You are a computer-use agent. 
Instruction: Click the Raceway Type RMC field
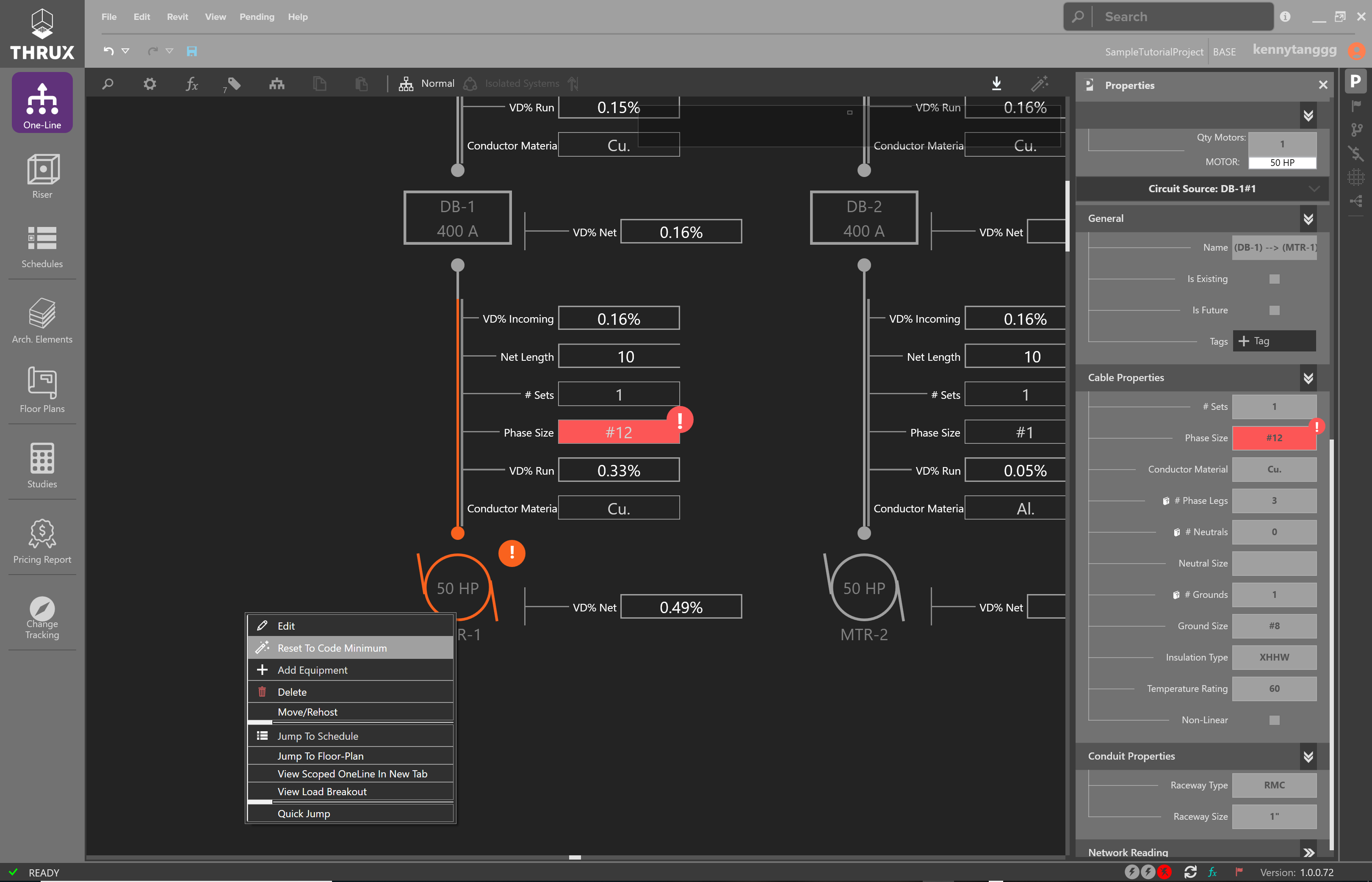[1274, 785]
